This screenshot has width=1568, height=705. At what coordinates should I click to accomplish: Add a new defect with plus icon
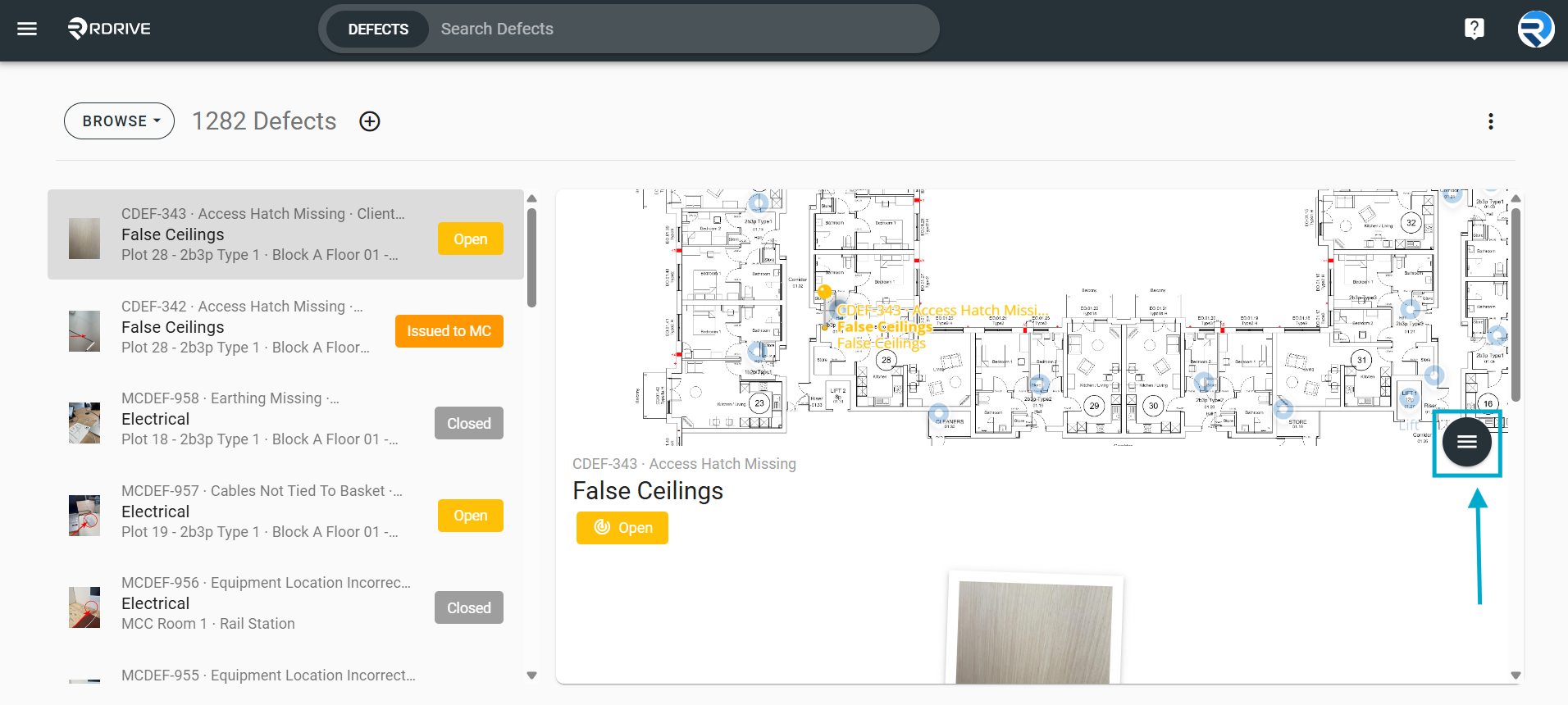tap(370, 121)
